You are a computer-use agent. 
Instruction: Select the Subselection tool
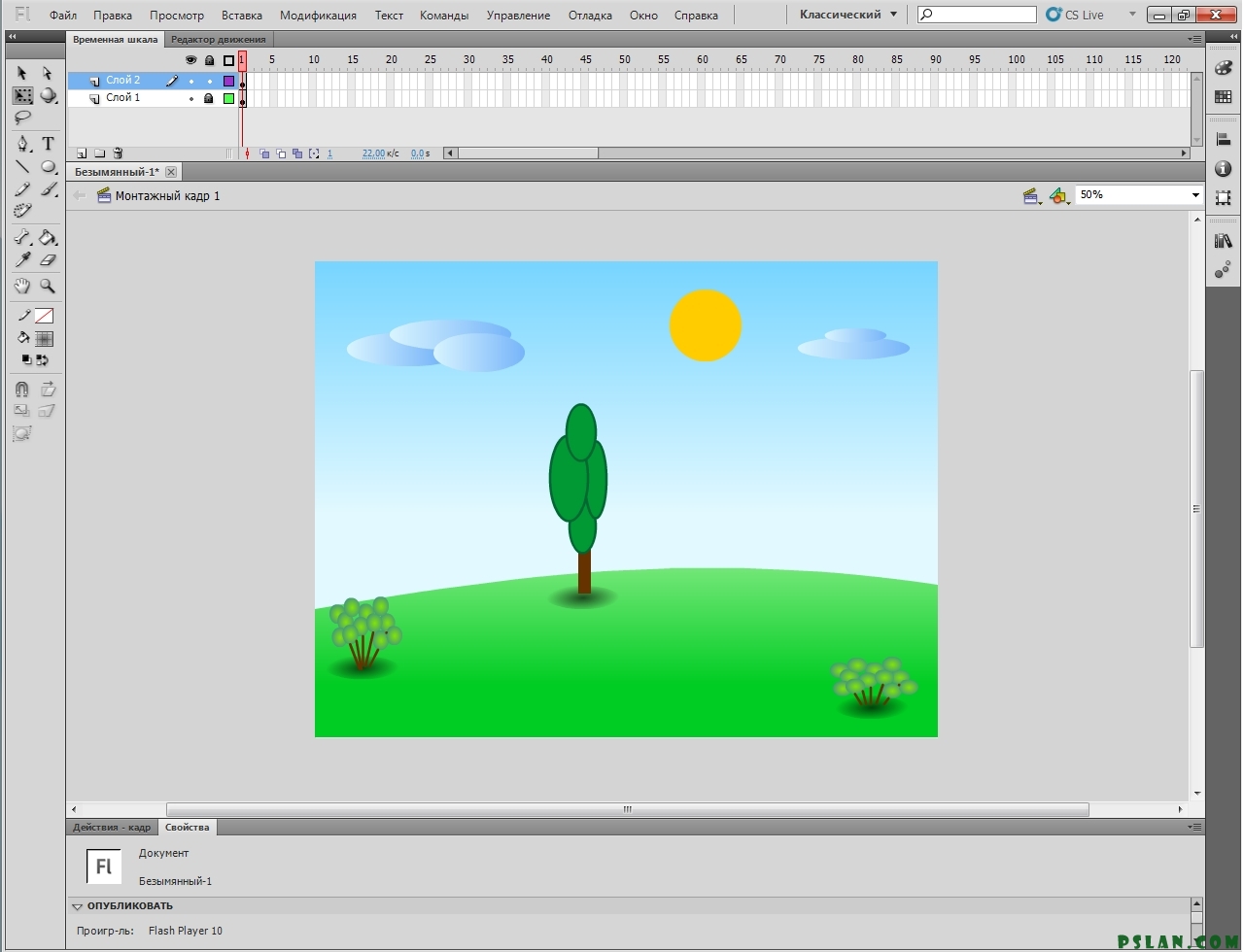click(x=47, y=73)
